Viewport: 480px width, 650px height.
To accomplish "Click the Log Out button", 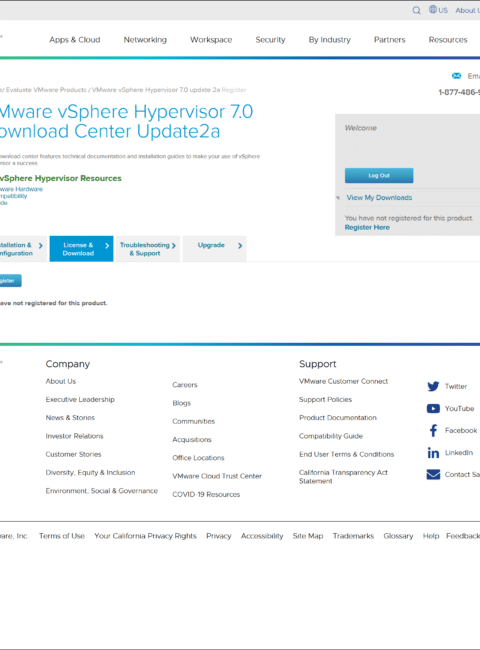I will point(379,175).
